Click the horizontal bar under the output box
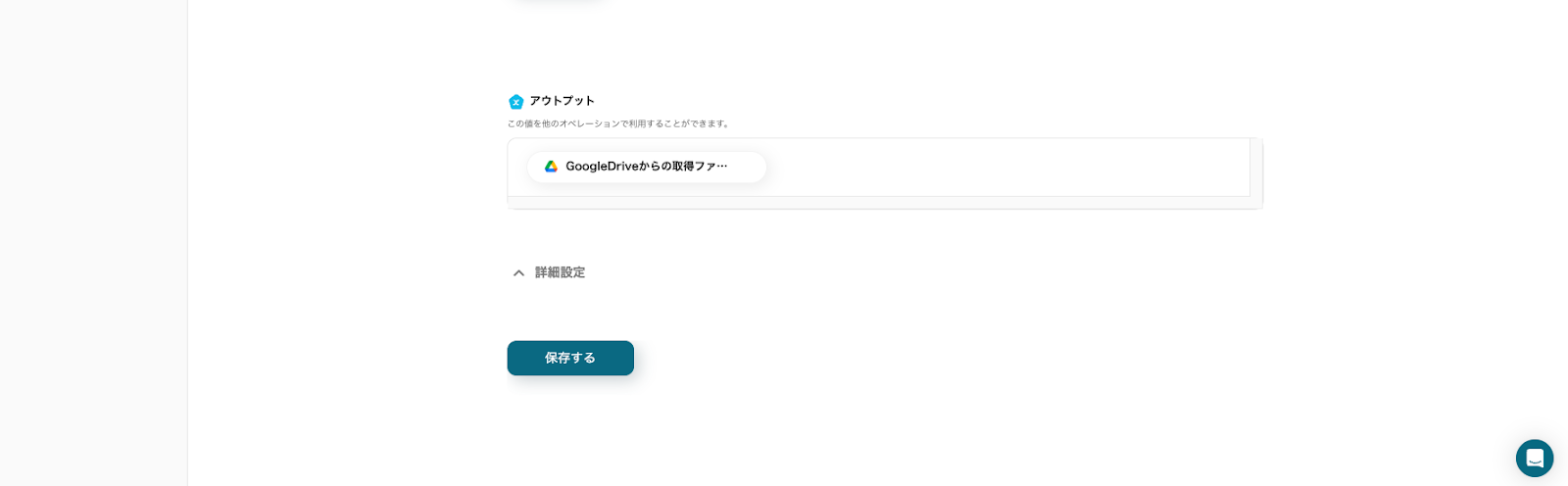This screenshot has width=1568, height=486. 882,203
